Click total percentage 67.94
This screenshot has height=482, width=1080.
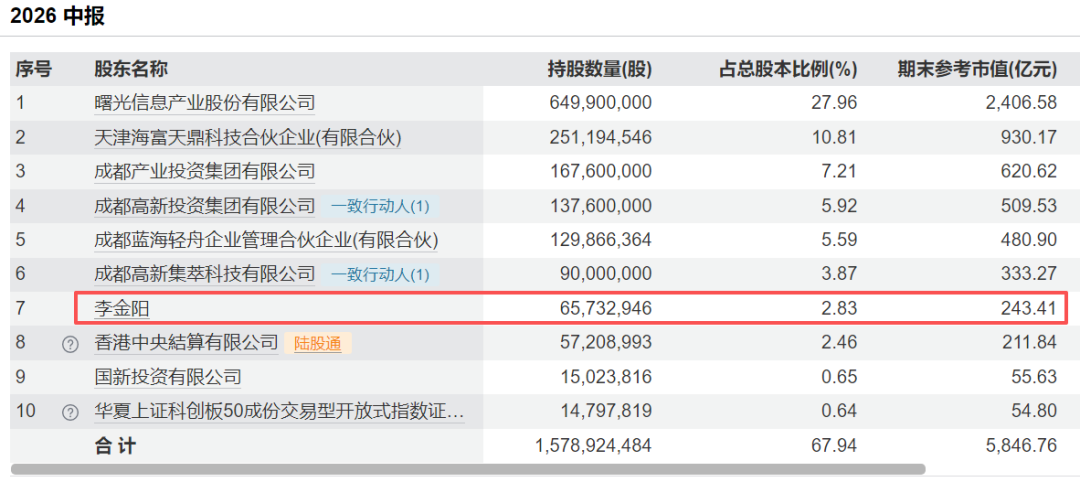(834, 446)
